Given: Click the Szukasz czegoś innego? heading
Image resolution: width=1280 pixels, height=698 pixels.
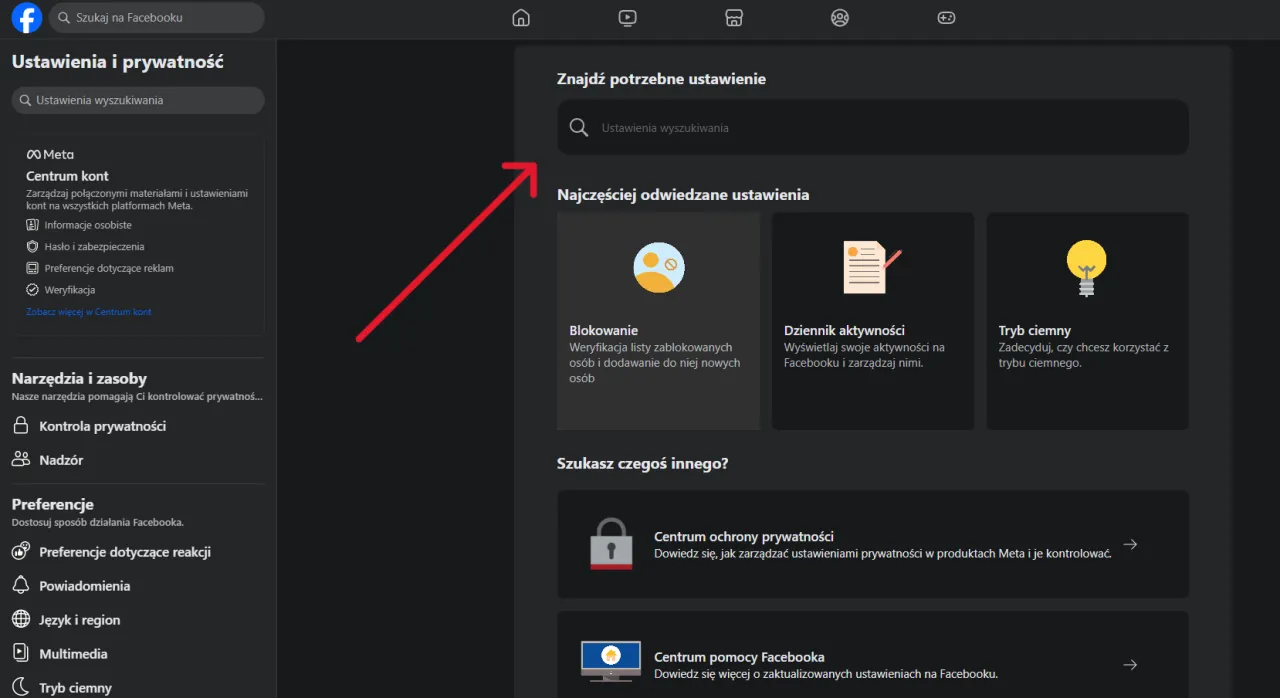Looking at the screenshot, I should [642, 464].
